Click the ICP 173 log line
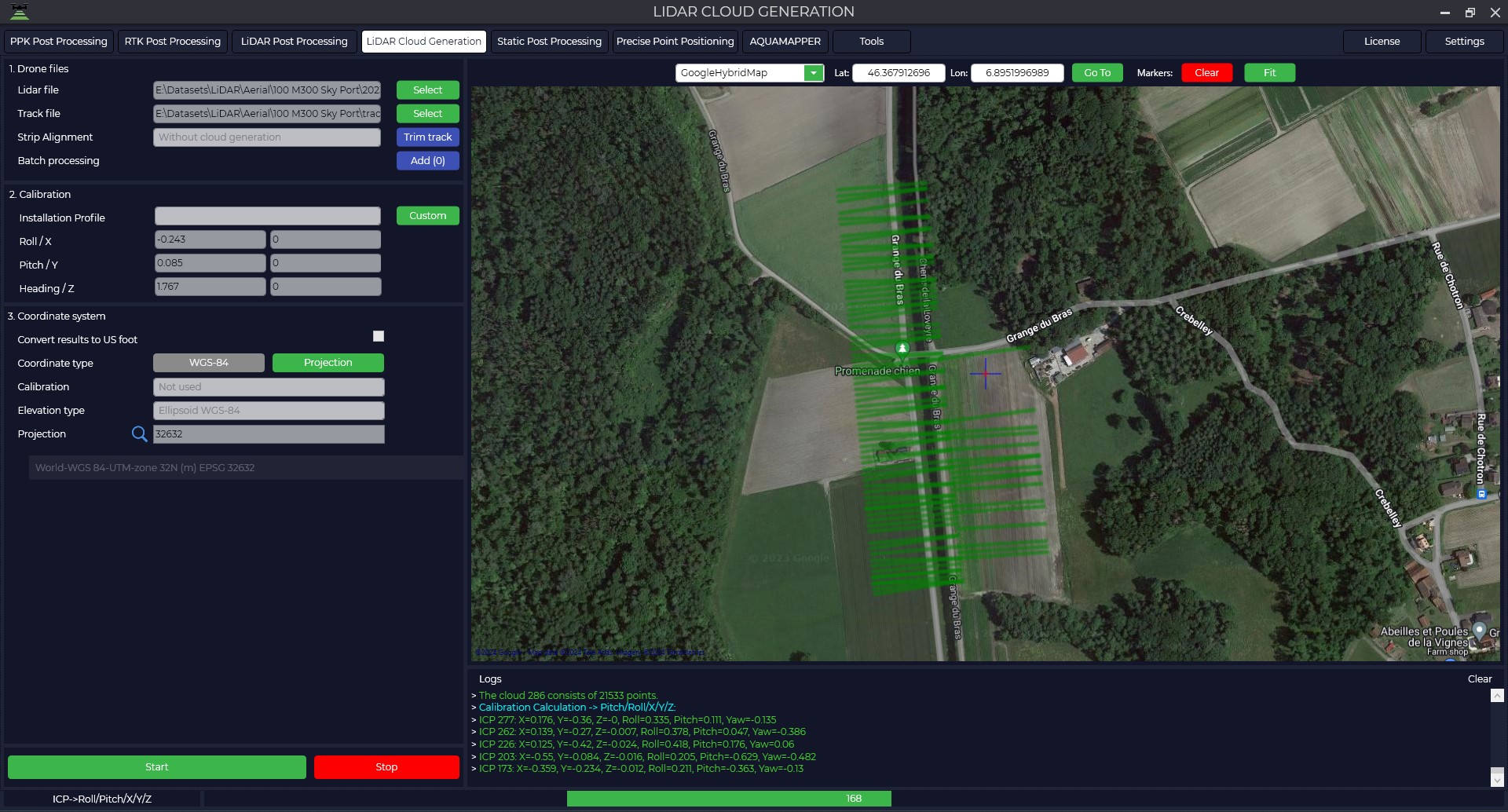 641,769
